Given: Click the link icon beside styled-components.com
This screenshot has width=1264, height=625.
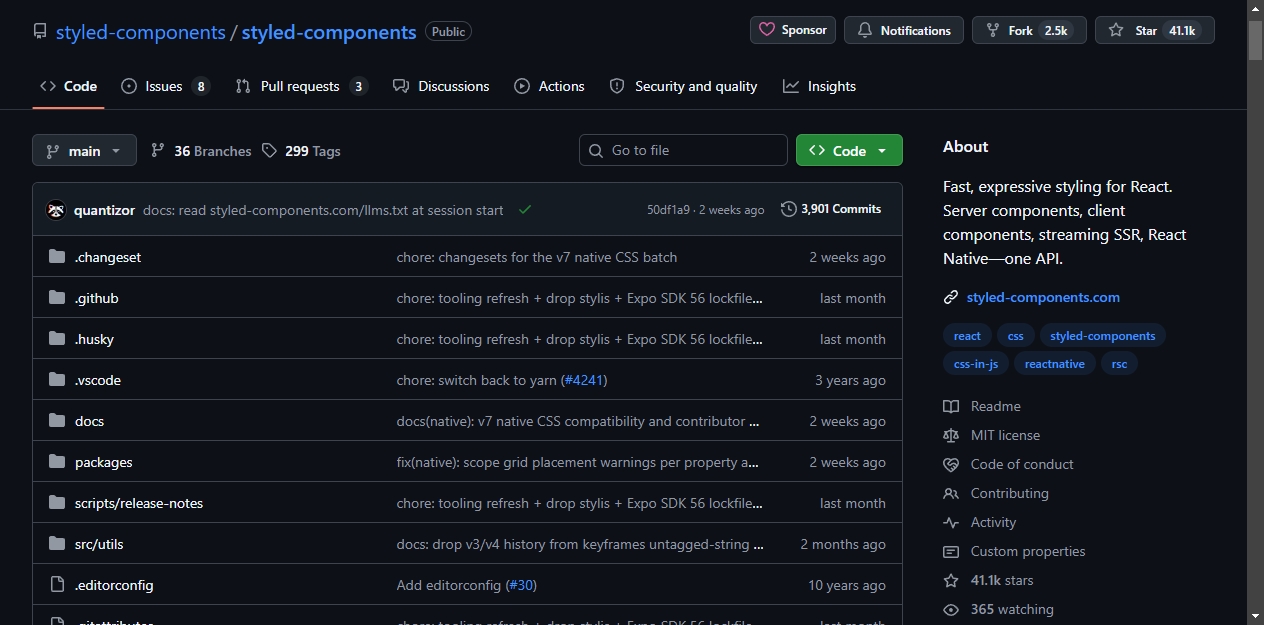Looking at the screenshot, I should pyautogui.click(x=951, y=297).
